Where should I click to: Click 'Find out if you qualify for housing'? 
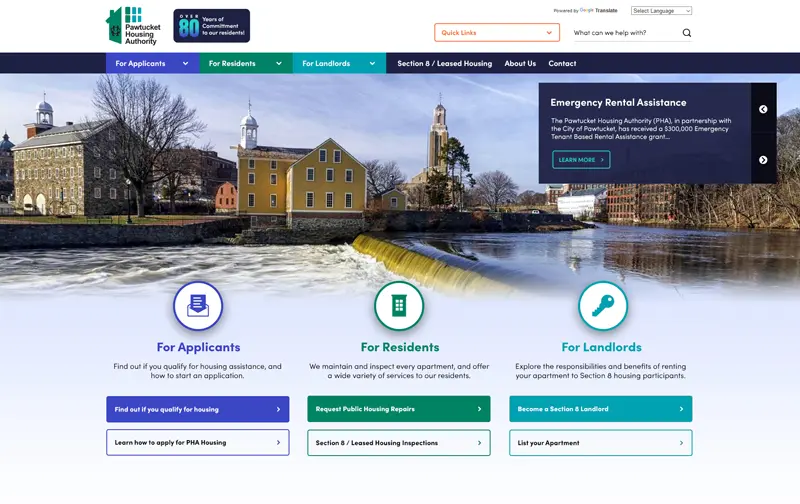tap(197, 409)
